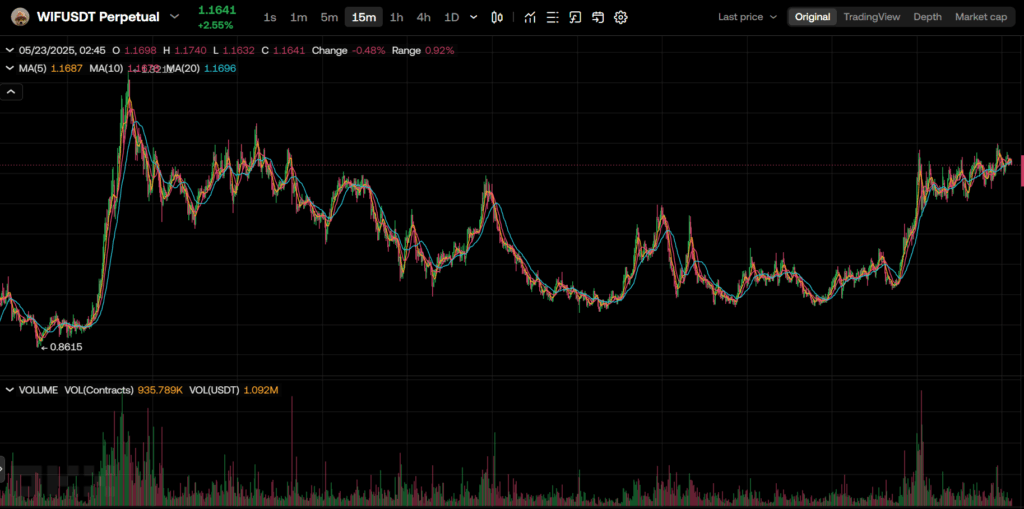The height and width of the screenshot is (509, 1024).
Task: Switch to the Original chart view
Action: [x=812, y=17]
